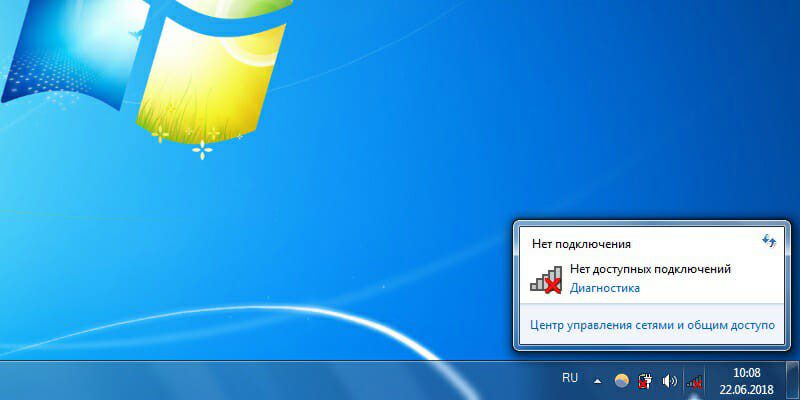Click the Show desktop button
The height and width of the screenshot is (400, 800).
tap(794, 381)
